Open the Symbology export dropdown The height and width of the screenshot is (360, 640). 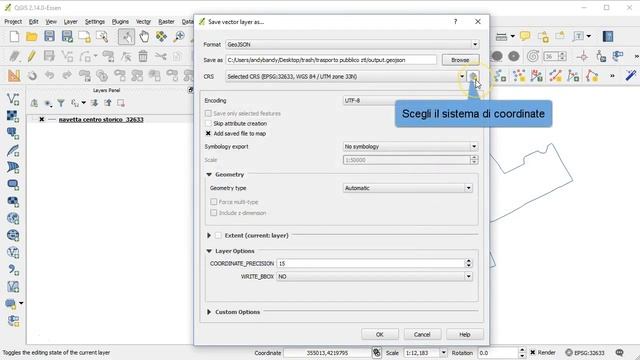click(410, 147)
